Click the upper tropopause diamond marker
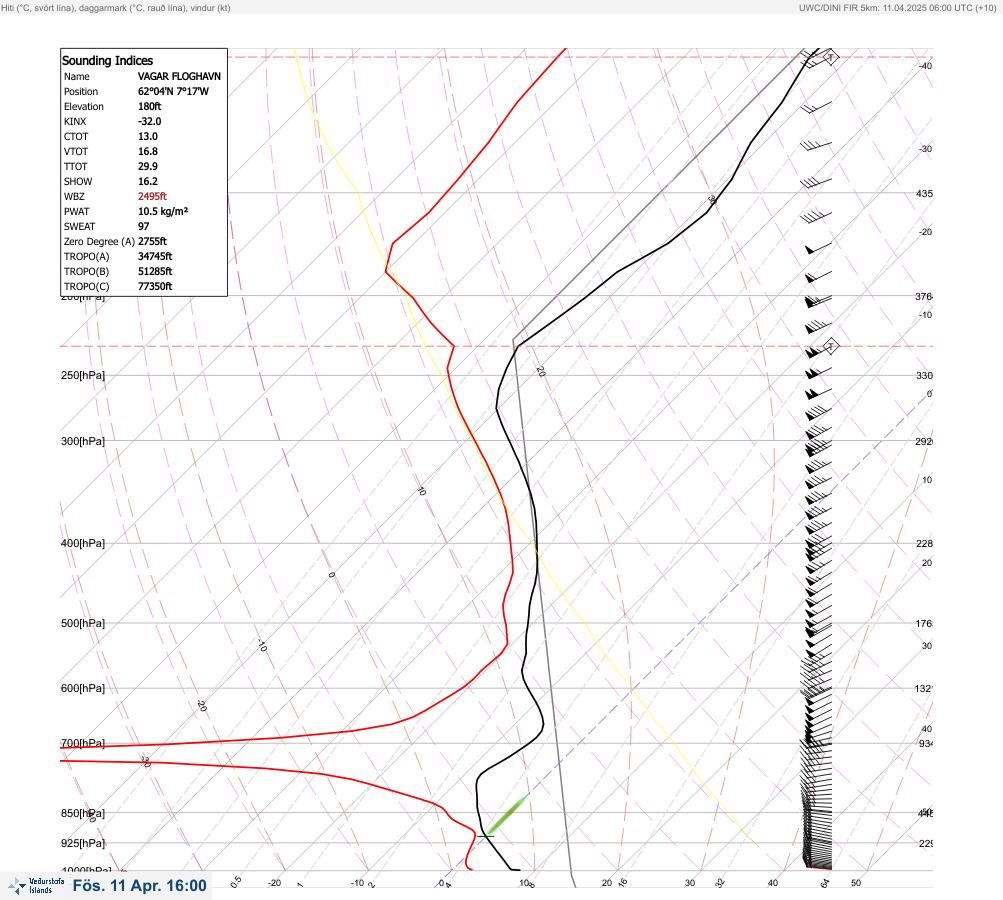Image resolution: width=1003 pixels, height=900 pixels. [x=830, y=57]
